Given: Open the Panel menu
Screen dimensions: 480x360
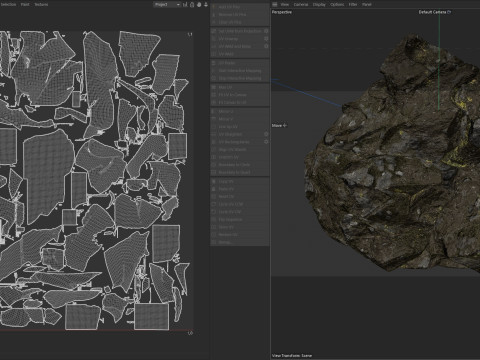Looking at the screenshot, I should click(x=366, y=4).
